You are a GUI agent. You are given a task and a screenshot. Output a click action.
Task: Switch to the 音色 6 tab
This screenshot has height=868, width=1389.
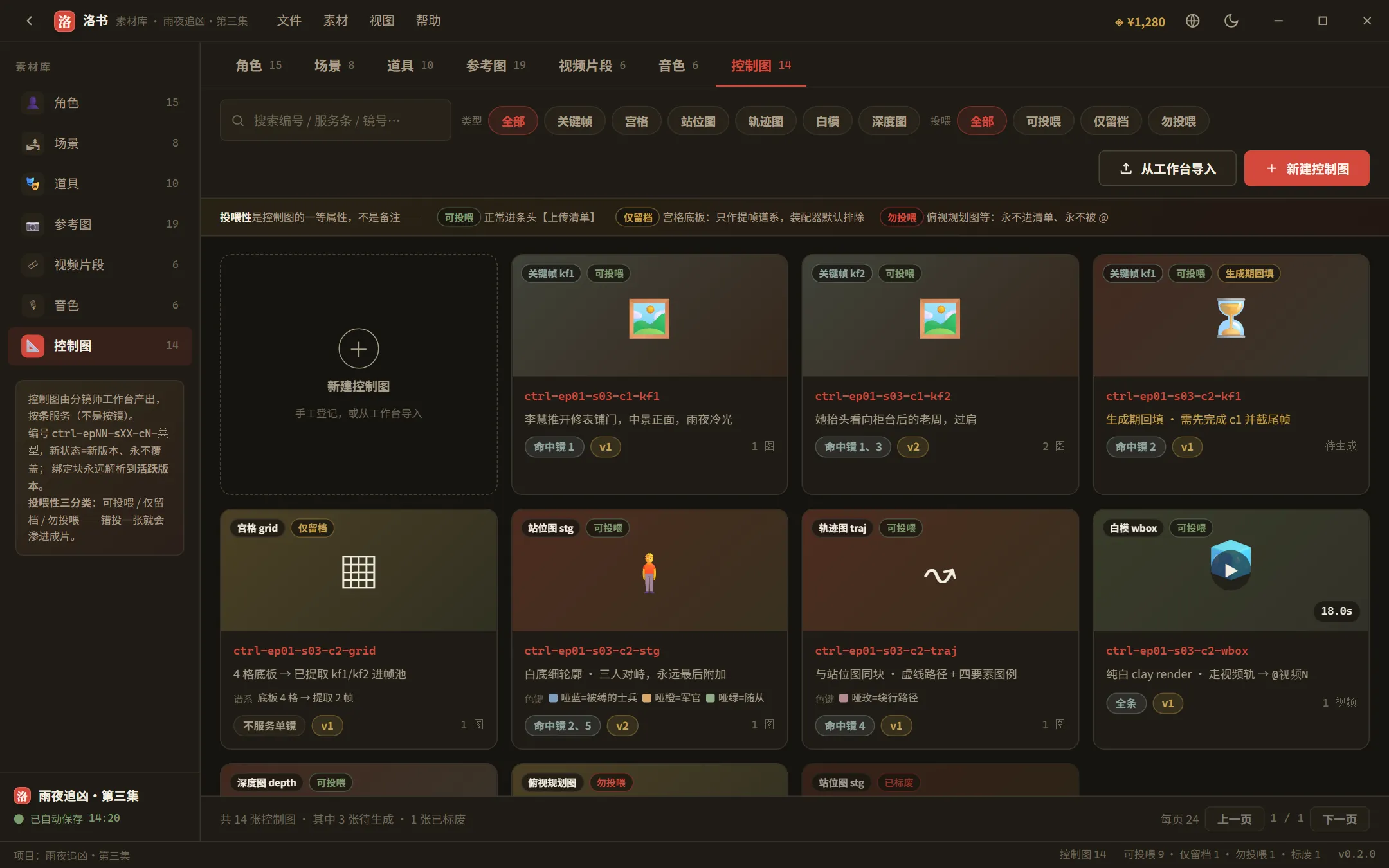click(678, 65)
